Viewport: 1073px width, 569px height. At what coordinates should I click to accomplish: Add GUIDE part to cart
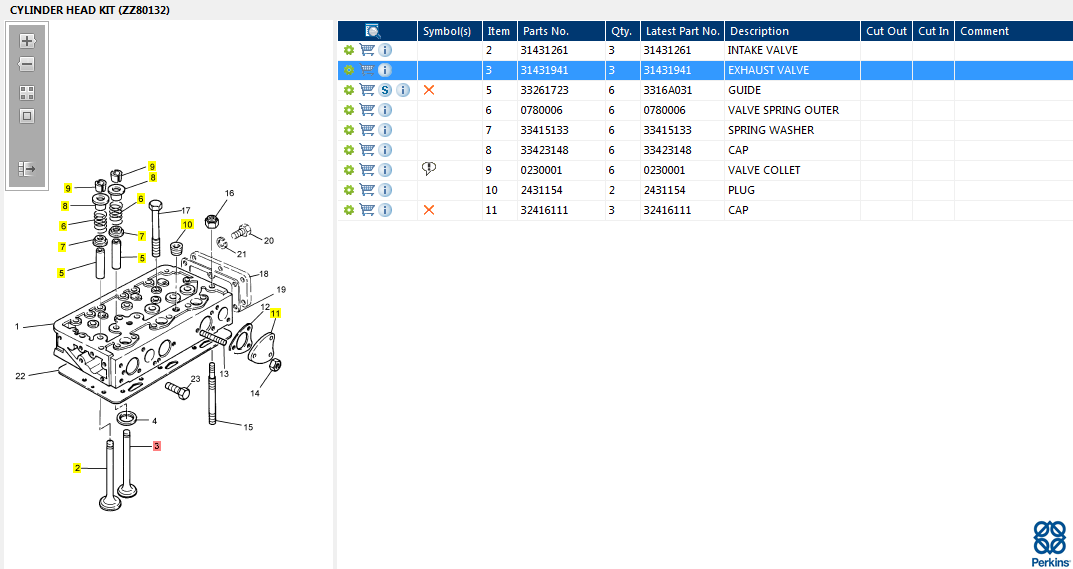coord(367,90)
